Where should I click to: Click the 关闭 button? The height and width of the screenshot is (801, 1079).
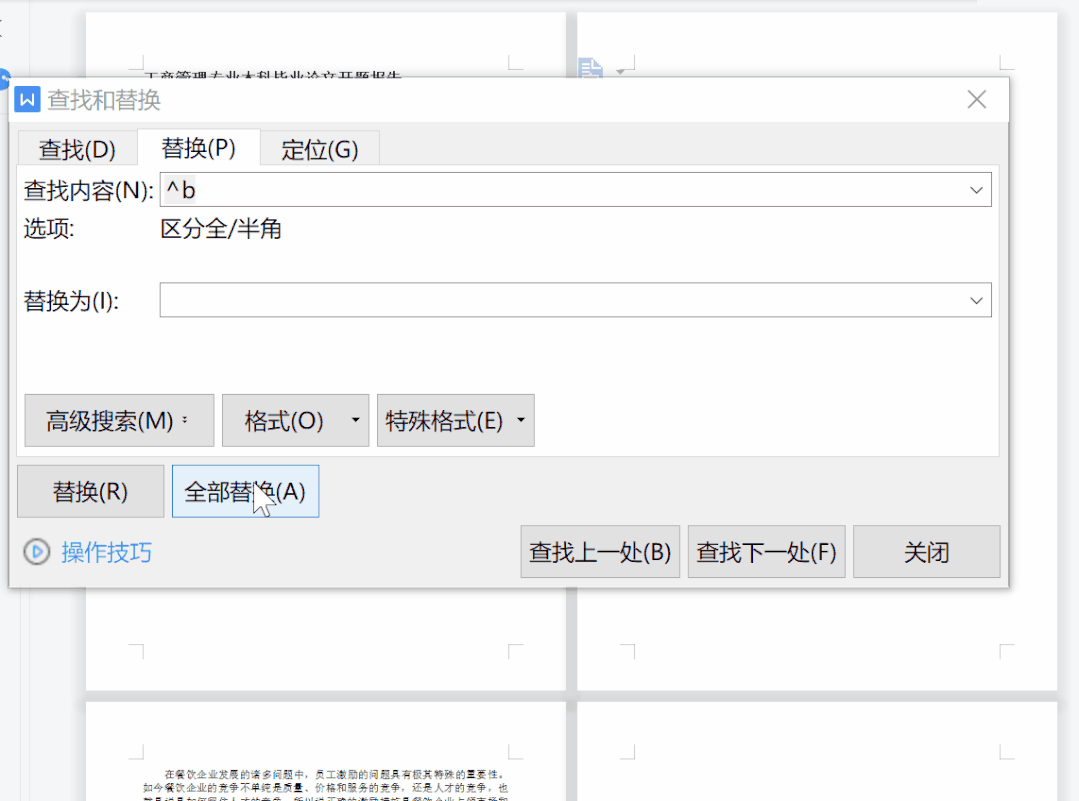click(926, 552)
